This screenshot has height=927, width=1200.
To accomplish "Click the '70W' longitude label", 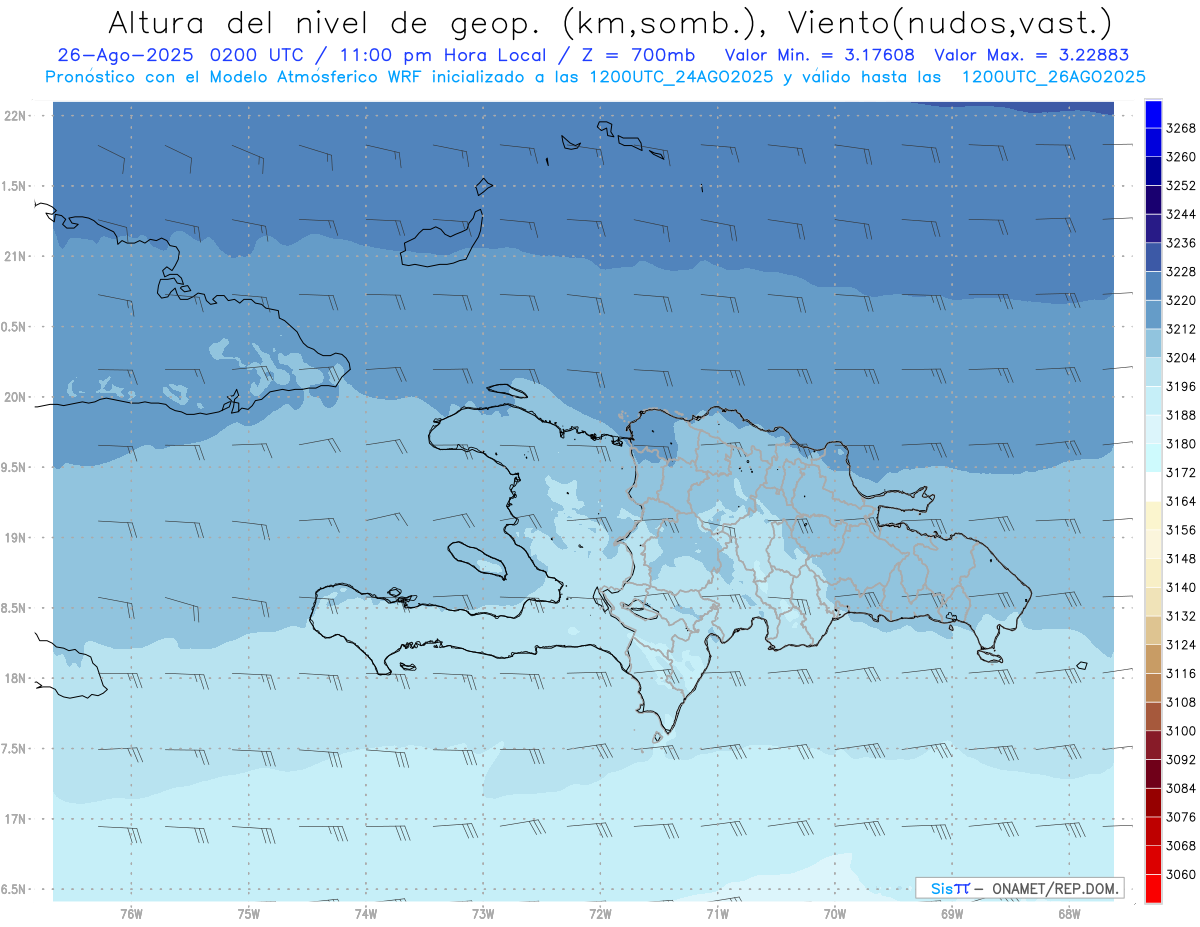I will point(835,914).
